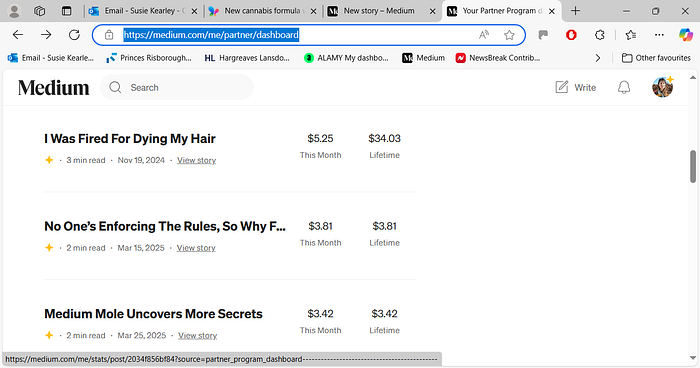Open ALAMY My dashboard bookmark
The image size is (700, 368).
click(x=346, y=58)
